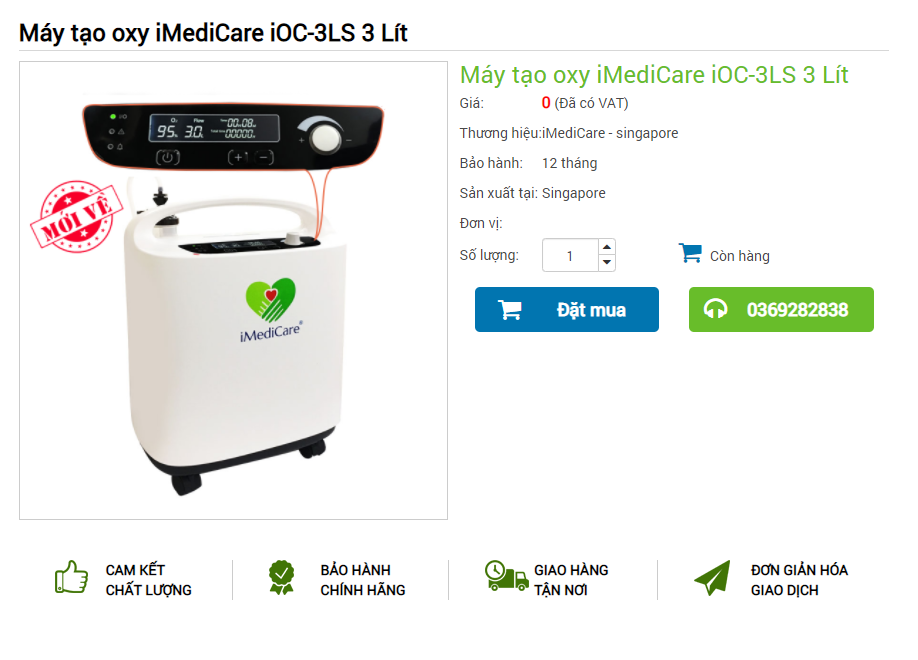Click the headset icon beside the phone number
The width and height of the screenshot is (918, 660).
(715, 309)
